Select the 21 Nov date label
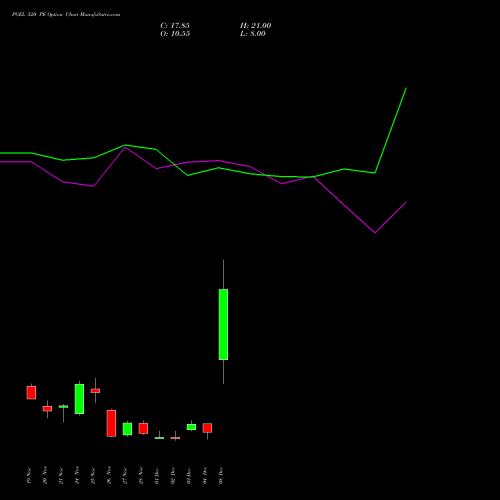The image size is (500, 500). tap(61, 475)
